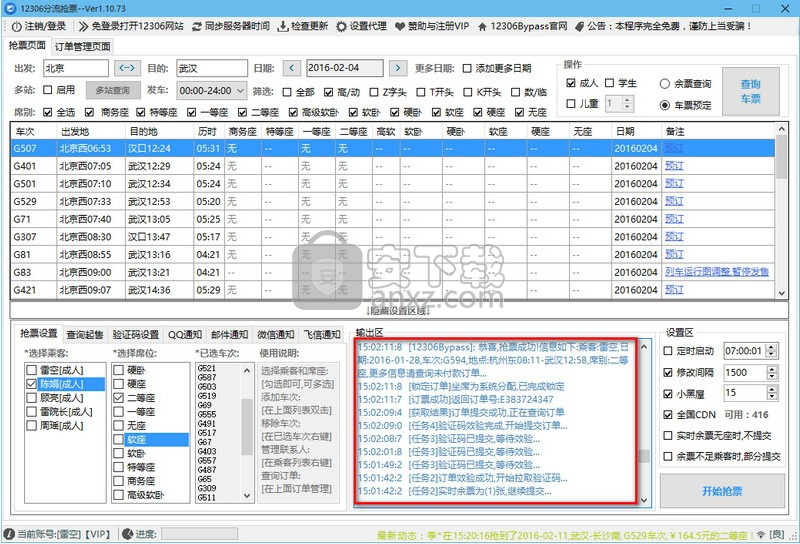Click 检查更新 download icon
This screenshot has height=544, width=800.
[x=283, y=26]
